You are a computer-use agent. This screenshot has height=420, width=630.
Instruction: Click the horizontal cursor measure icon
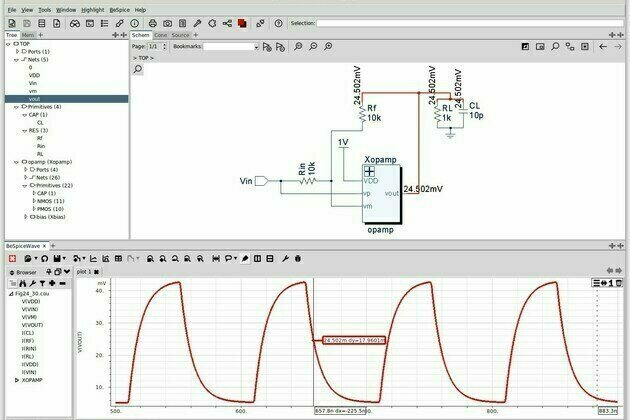pos(216,258)
